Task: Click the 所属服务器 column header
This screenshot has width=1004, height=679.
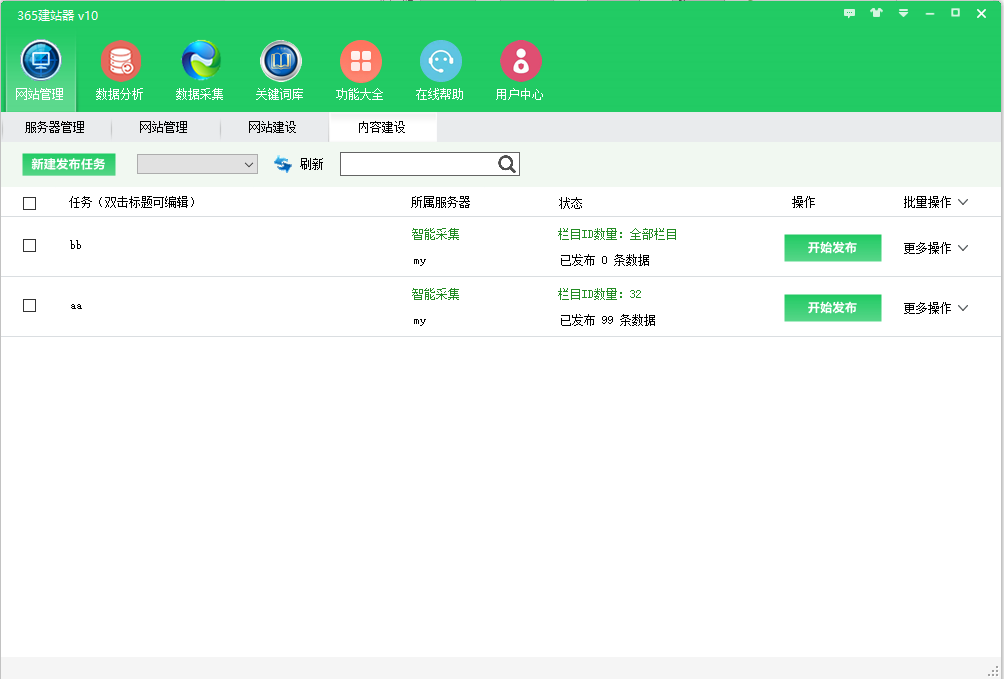Action: (x=441, y=202)
